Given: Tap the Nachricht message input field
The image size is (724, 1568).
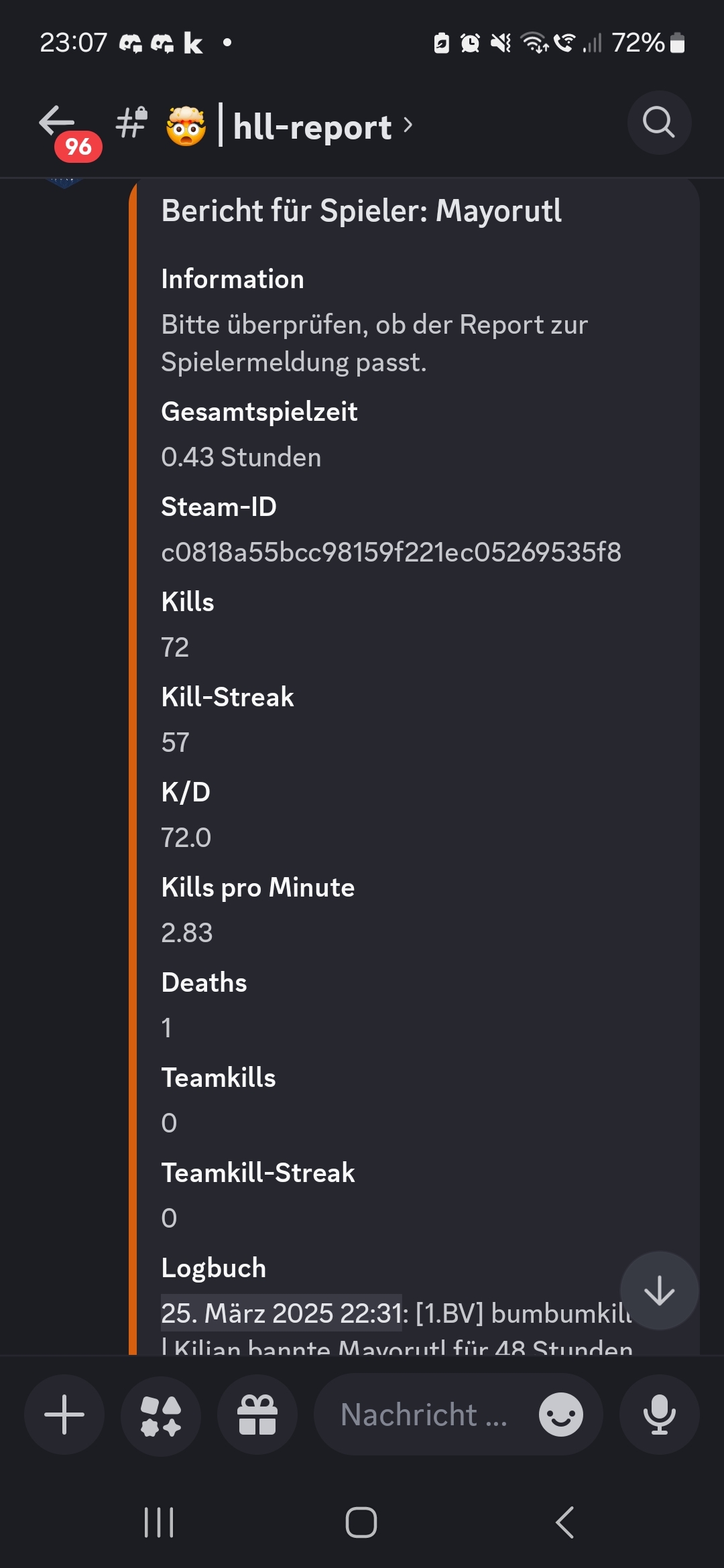Looking at the screenshot, I should [x=424, y=1414].
